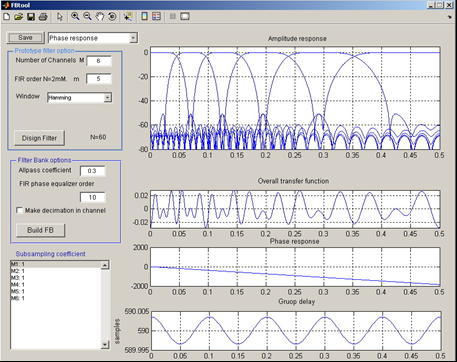Click the toolbar dock arrow at far right

tap(450, 17)
